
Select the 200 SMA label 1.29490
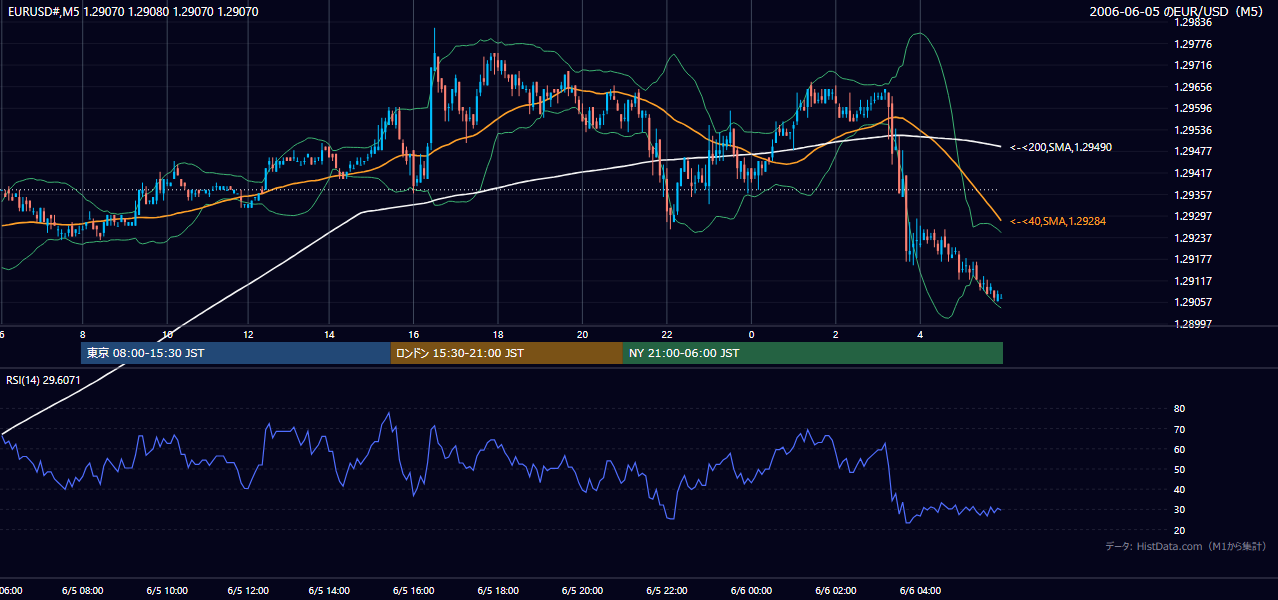point(1061,147)
